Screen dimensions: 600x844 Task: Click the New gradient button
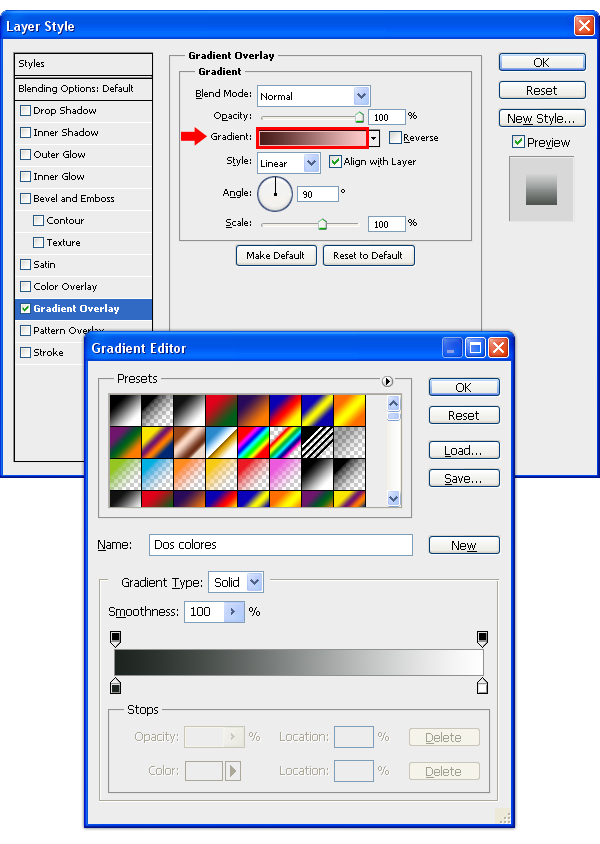(464, 545)
